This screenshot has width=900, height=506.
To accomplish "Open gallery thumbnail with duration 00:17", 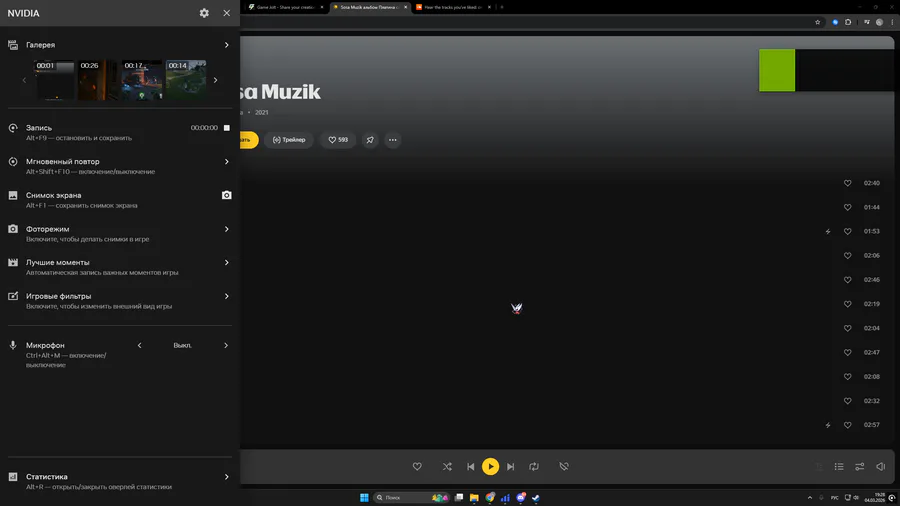I will [142, 80].
